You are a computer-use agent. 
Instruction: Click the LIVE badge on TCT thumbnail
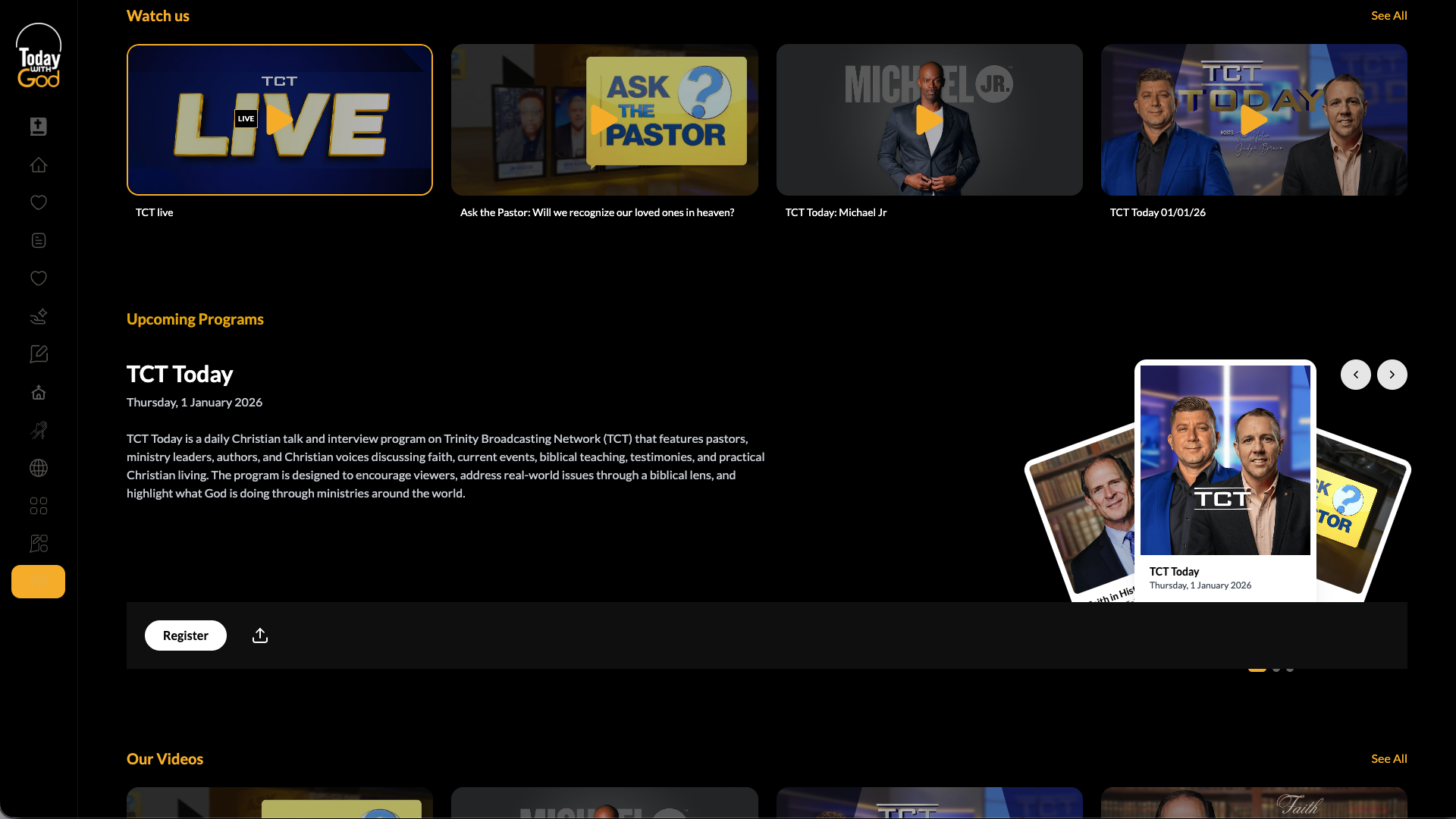coord(246,119)
